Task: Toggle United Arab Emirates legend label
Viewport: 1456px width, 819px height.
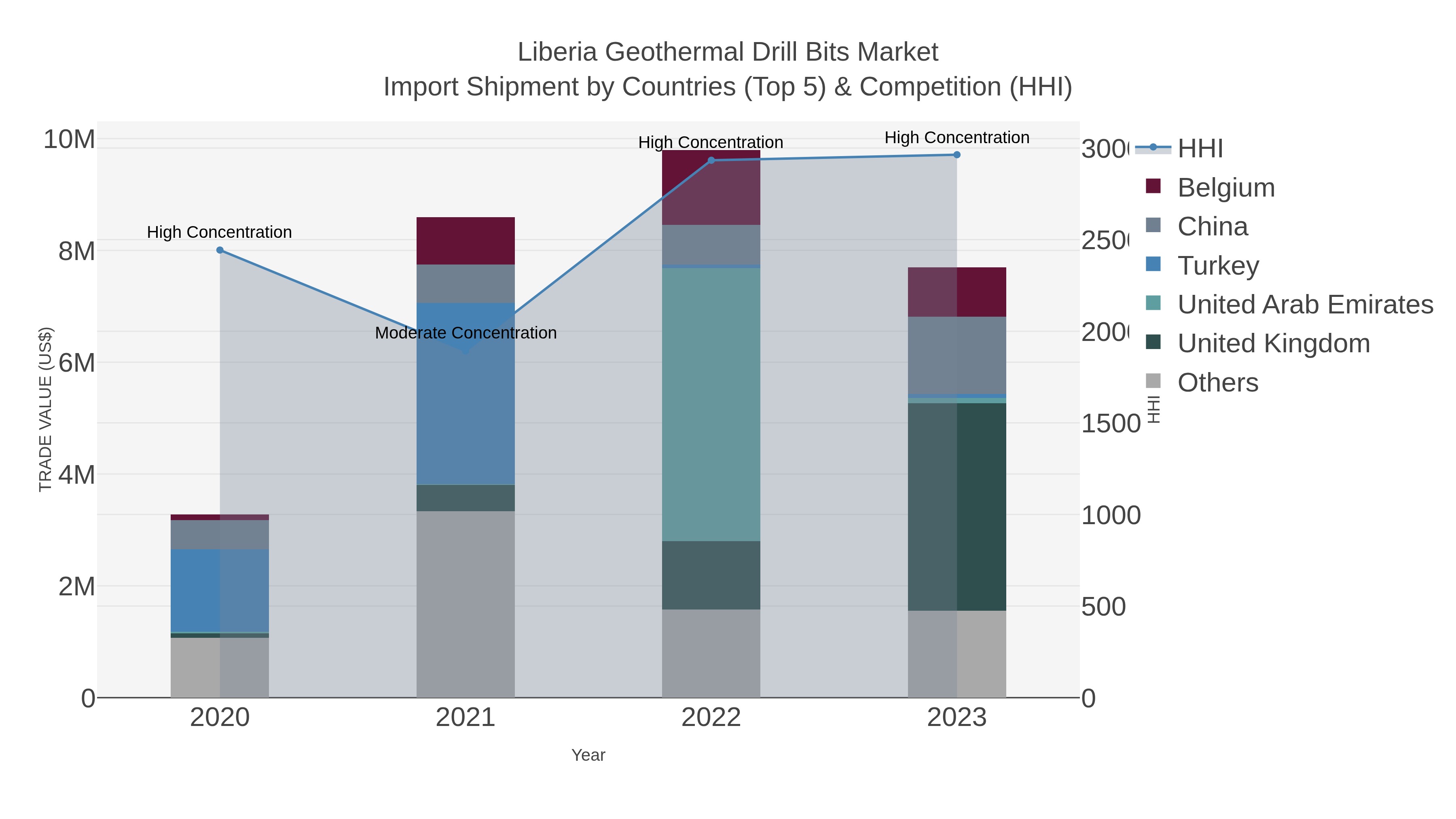Action: (1305, 304)
